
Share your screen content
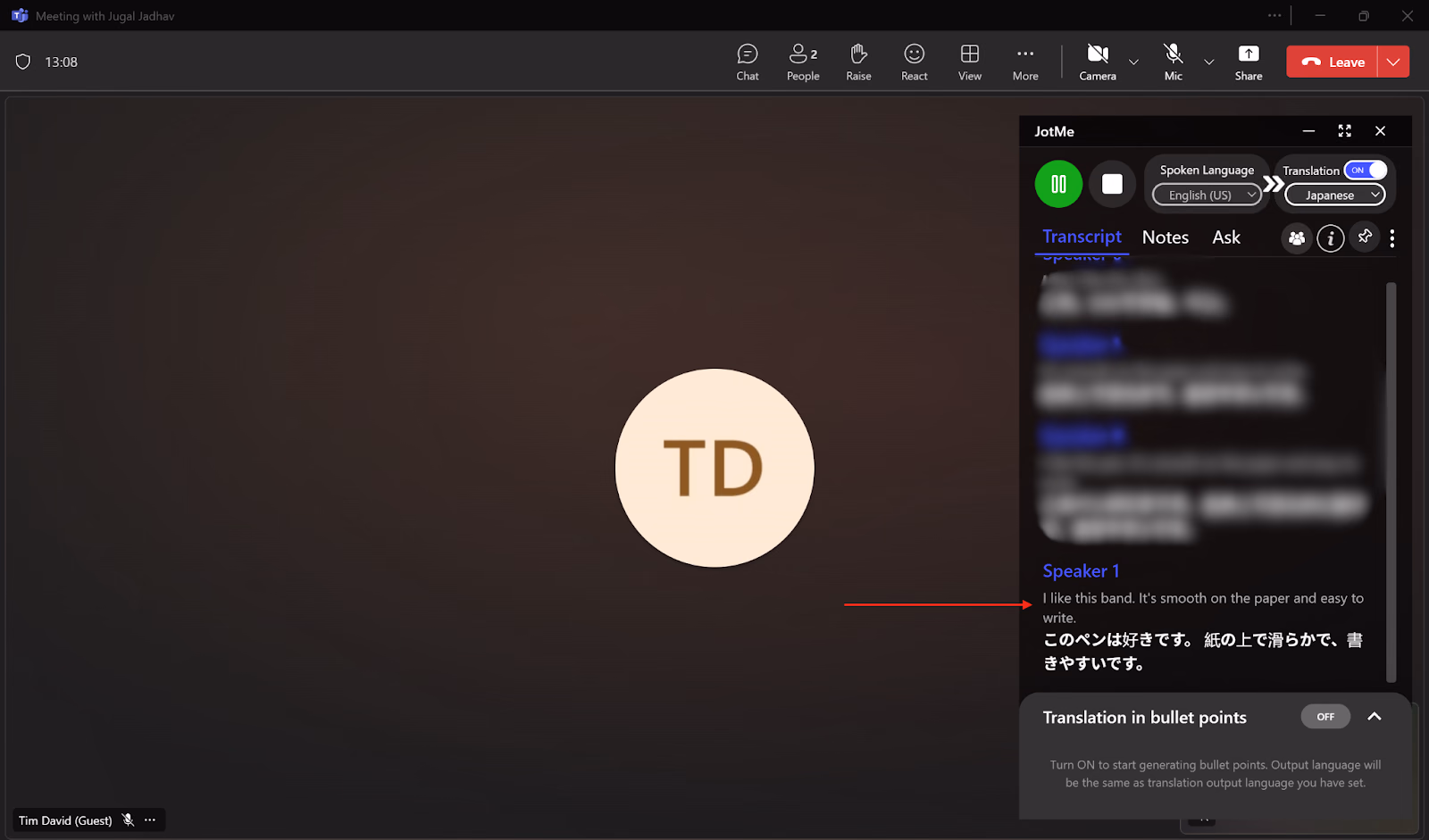pos(1249,62)
